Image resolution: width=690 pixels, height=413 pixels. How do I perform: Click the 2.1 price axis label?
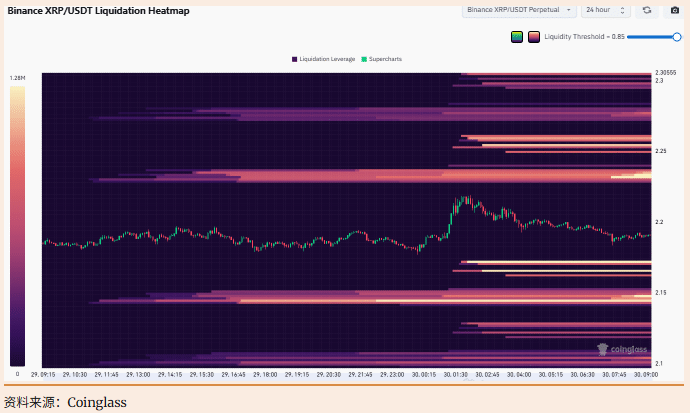click(659, 363)
